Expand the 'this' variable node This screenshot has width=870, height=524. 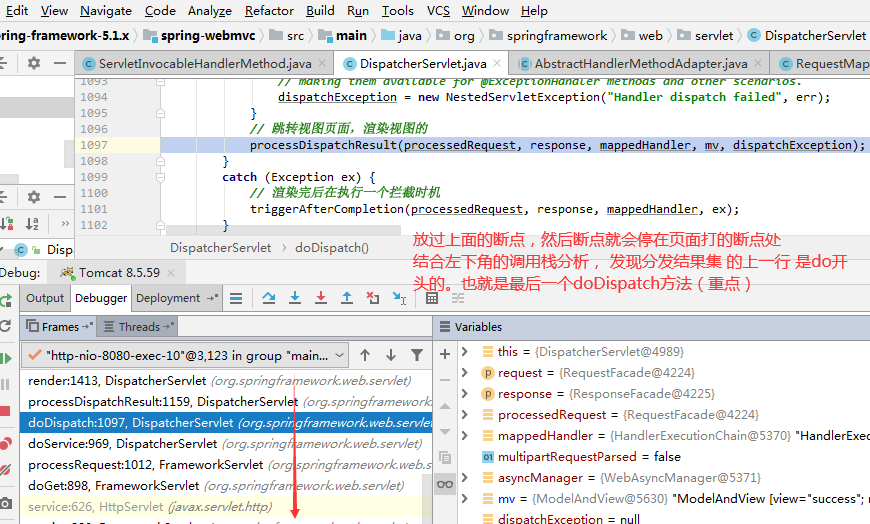[465, 351]
